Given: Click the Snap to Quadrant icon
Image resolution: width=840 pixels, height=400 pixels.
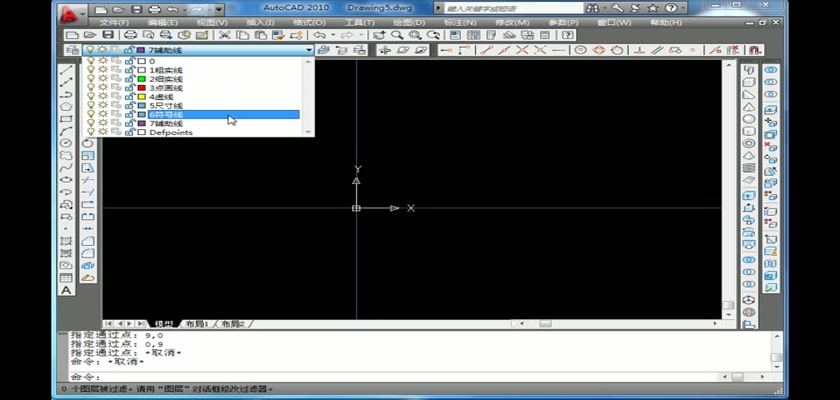Looking at the screenshot, I should [x=599, y=50].
